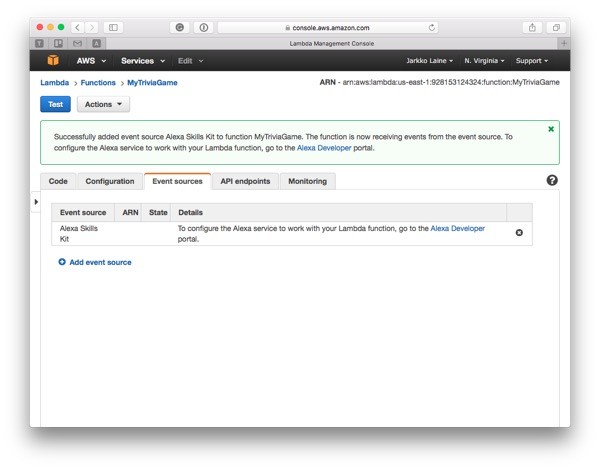The width and height of the screenshot is (600, 470).
Task: Open the mail favorites icon
Action: 77,44
